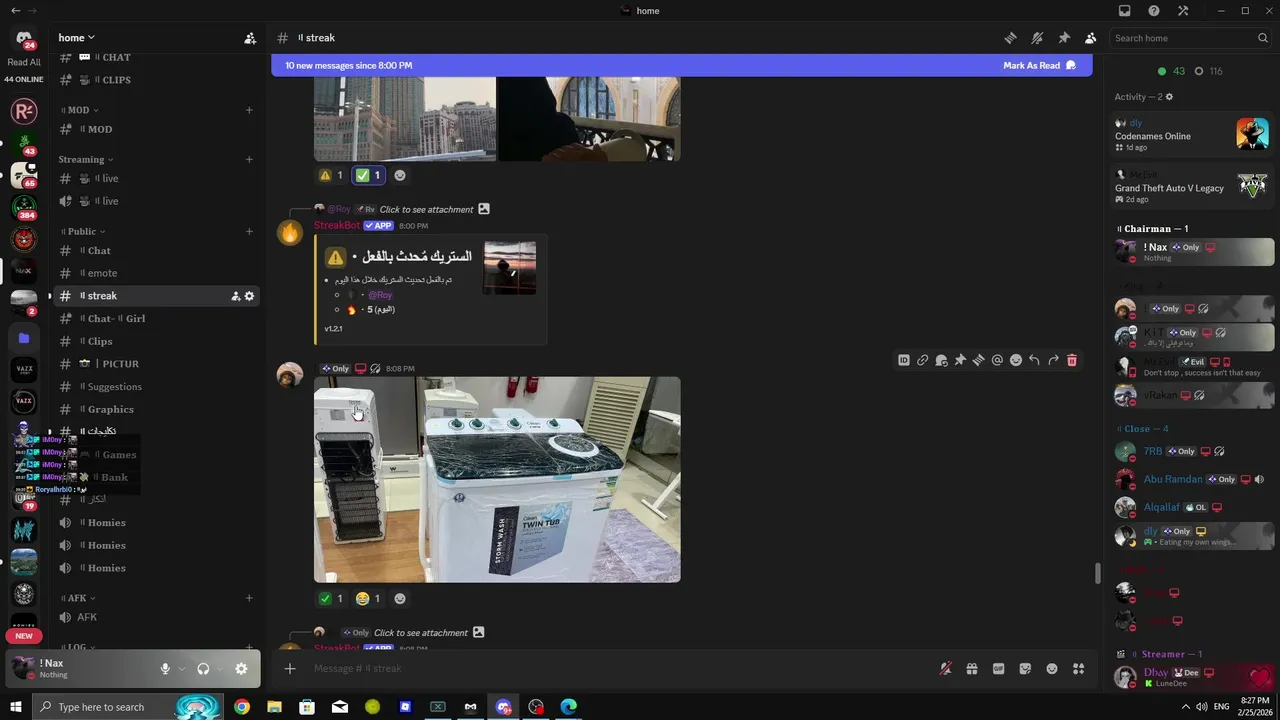The height and width of the screenshot is (720, 1280).
Task: Open invite people icon beside home
Action: 250,38
